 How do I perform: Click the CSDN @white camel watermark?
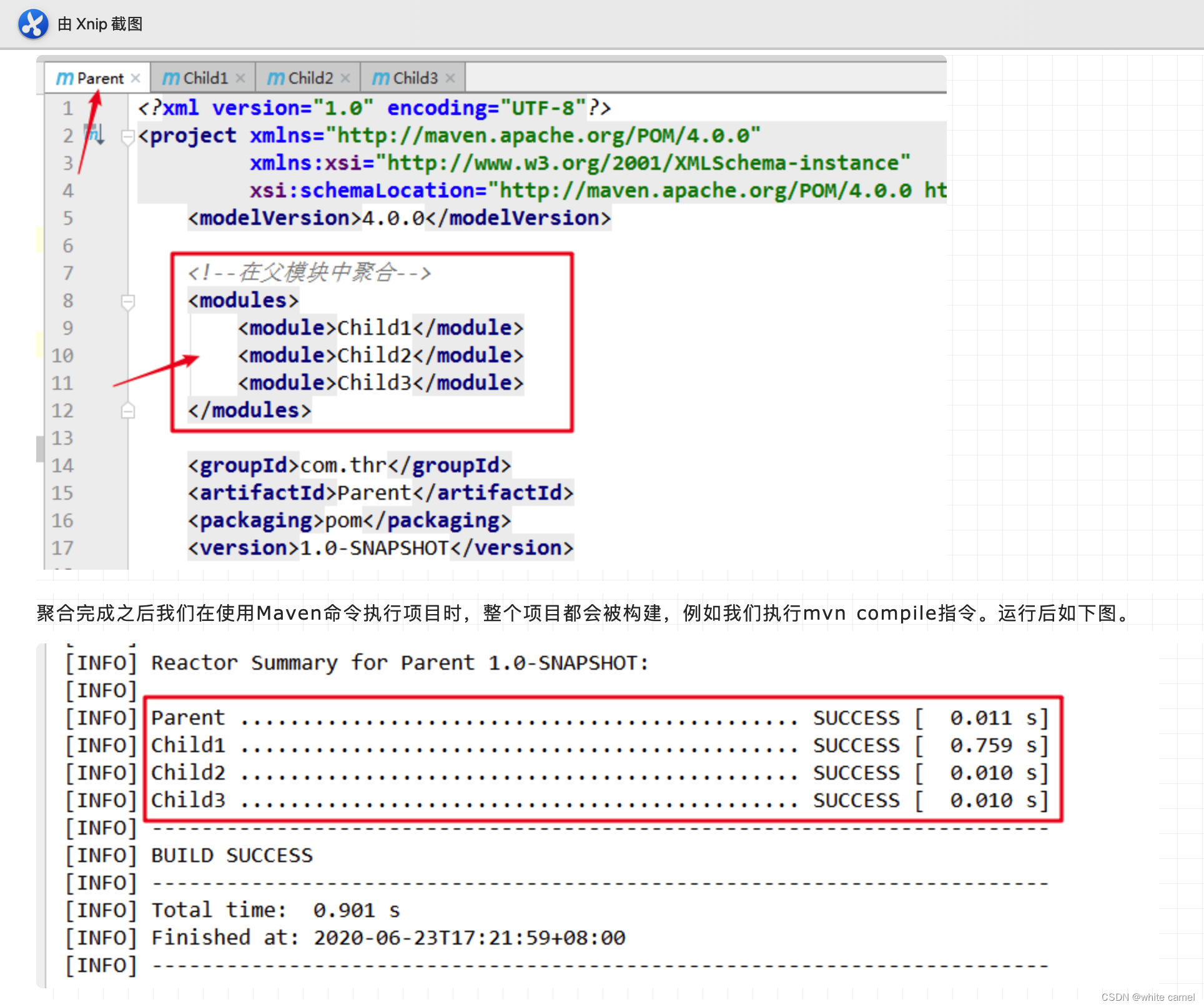click(1147, 997)
